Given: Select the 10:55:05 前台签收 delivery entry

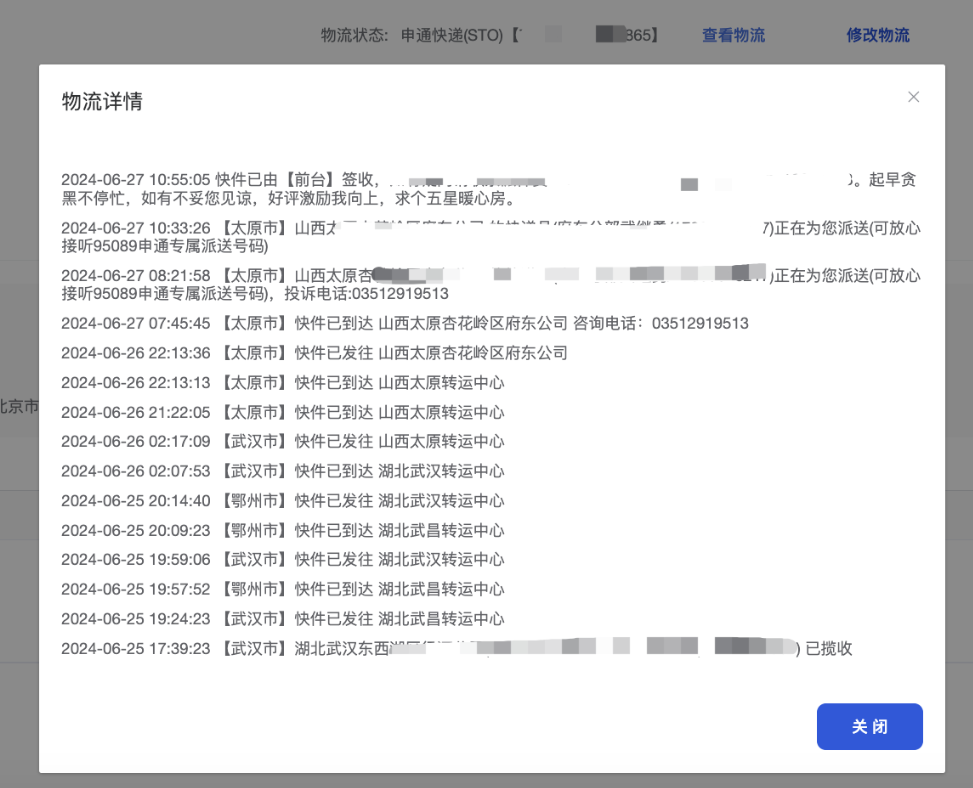Looking at the screenshot, I should [x=488, y=189].
